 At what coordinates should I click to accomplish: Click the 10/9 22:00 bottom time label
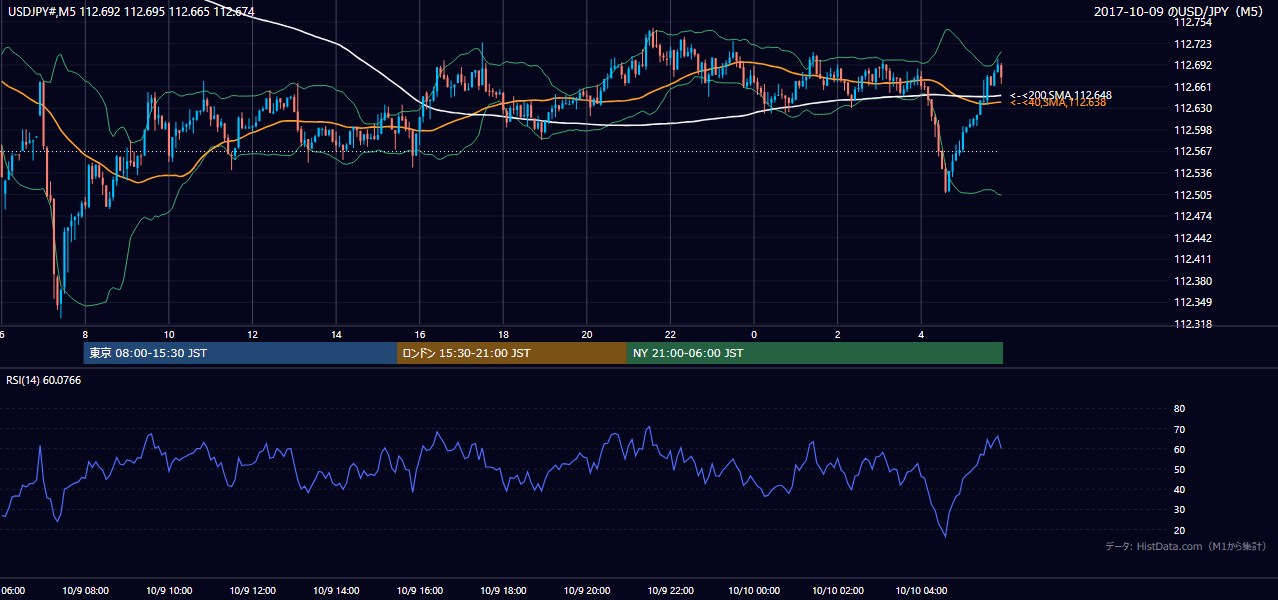(x=670, y=591)
